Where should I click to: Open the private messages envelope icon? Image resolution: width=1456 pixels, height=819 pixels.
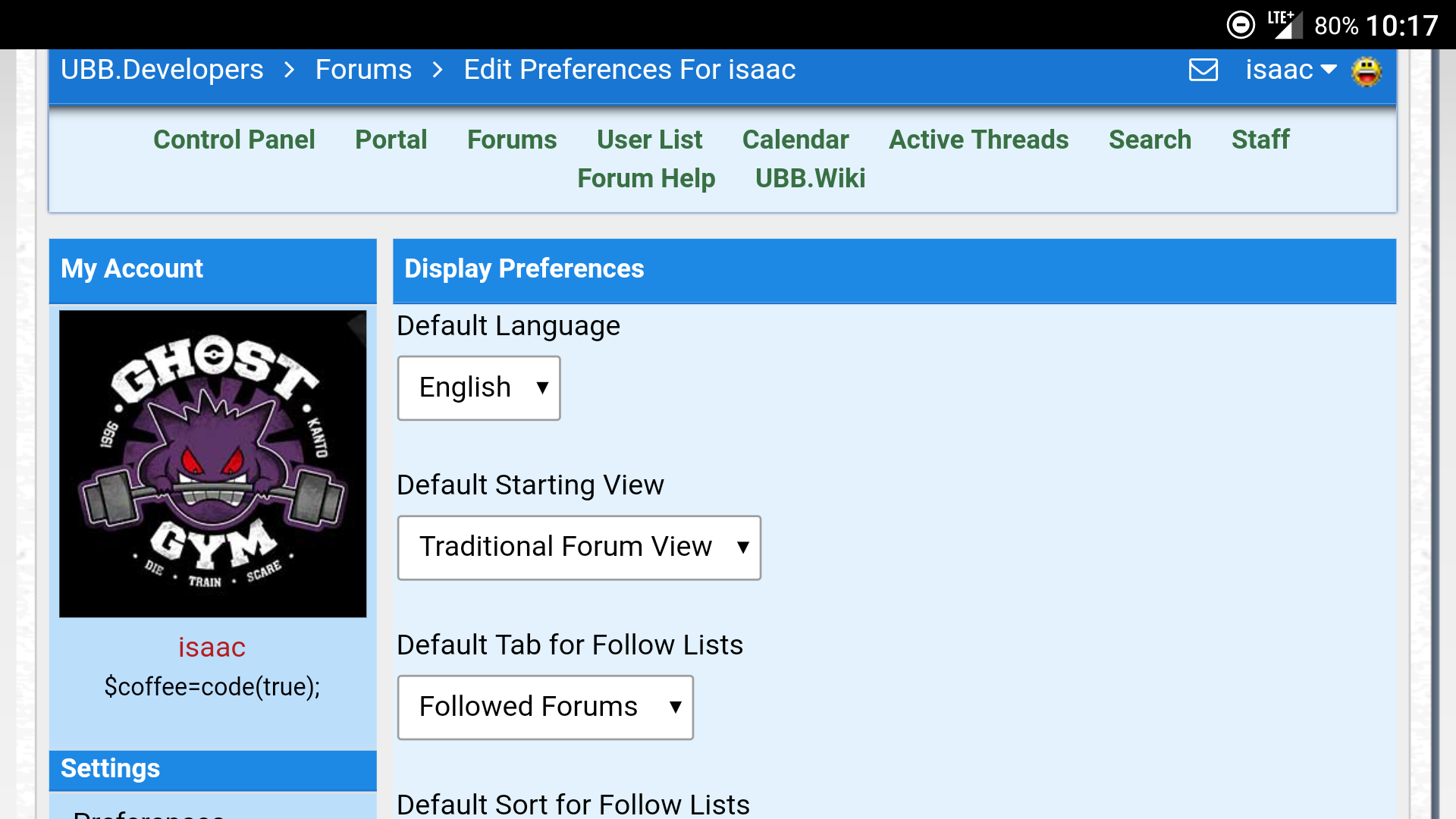(x=1203, y=70)
